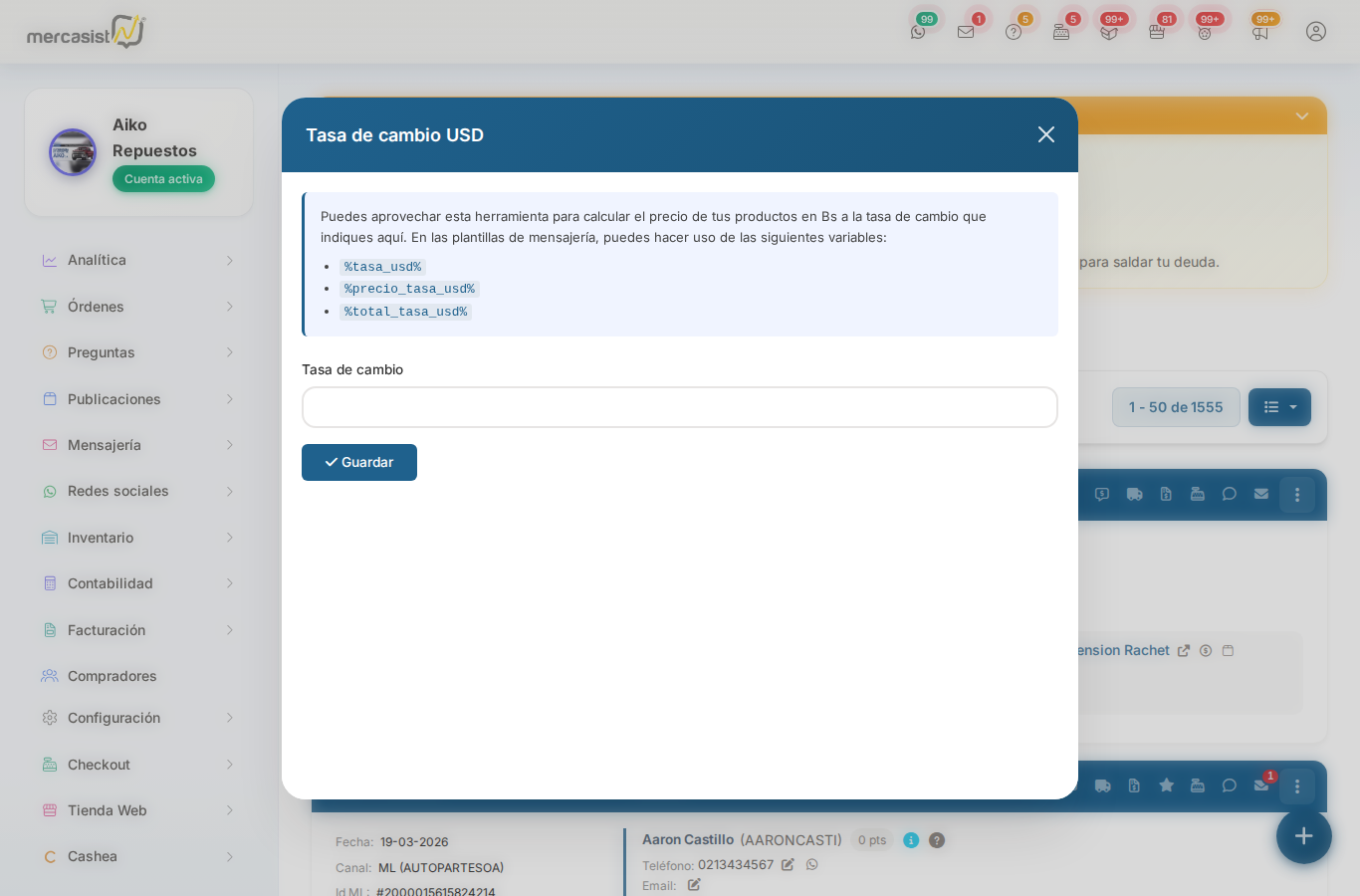Image resolution: width=1360 pixels, height=896 pixels.
Task: Close the Tasa de cambio USD dialog
Action: point(1045,134)
